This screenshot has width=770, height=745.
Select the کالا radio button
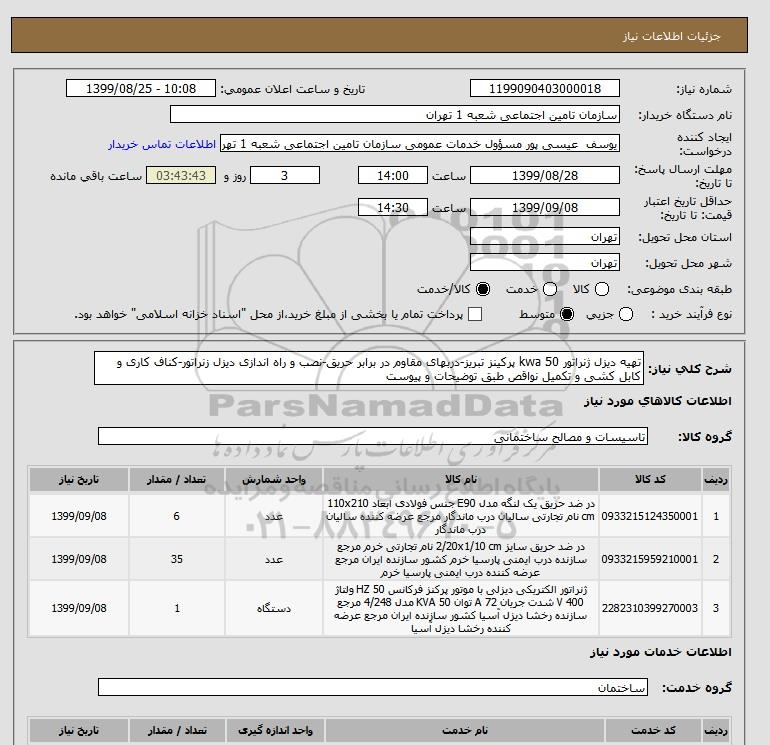[602, 289]
